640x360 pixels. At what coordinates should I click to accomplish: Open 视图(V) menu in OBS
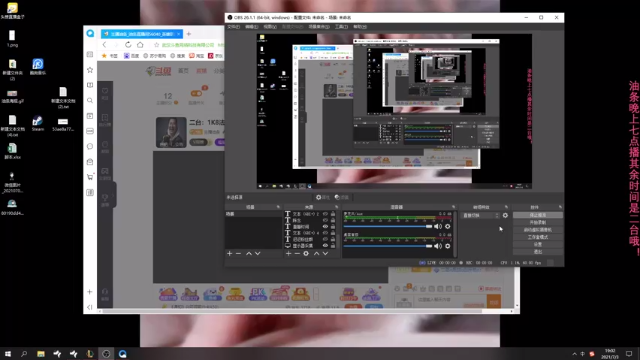(270, 27)
